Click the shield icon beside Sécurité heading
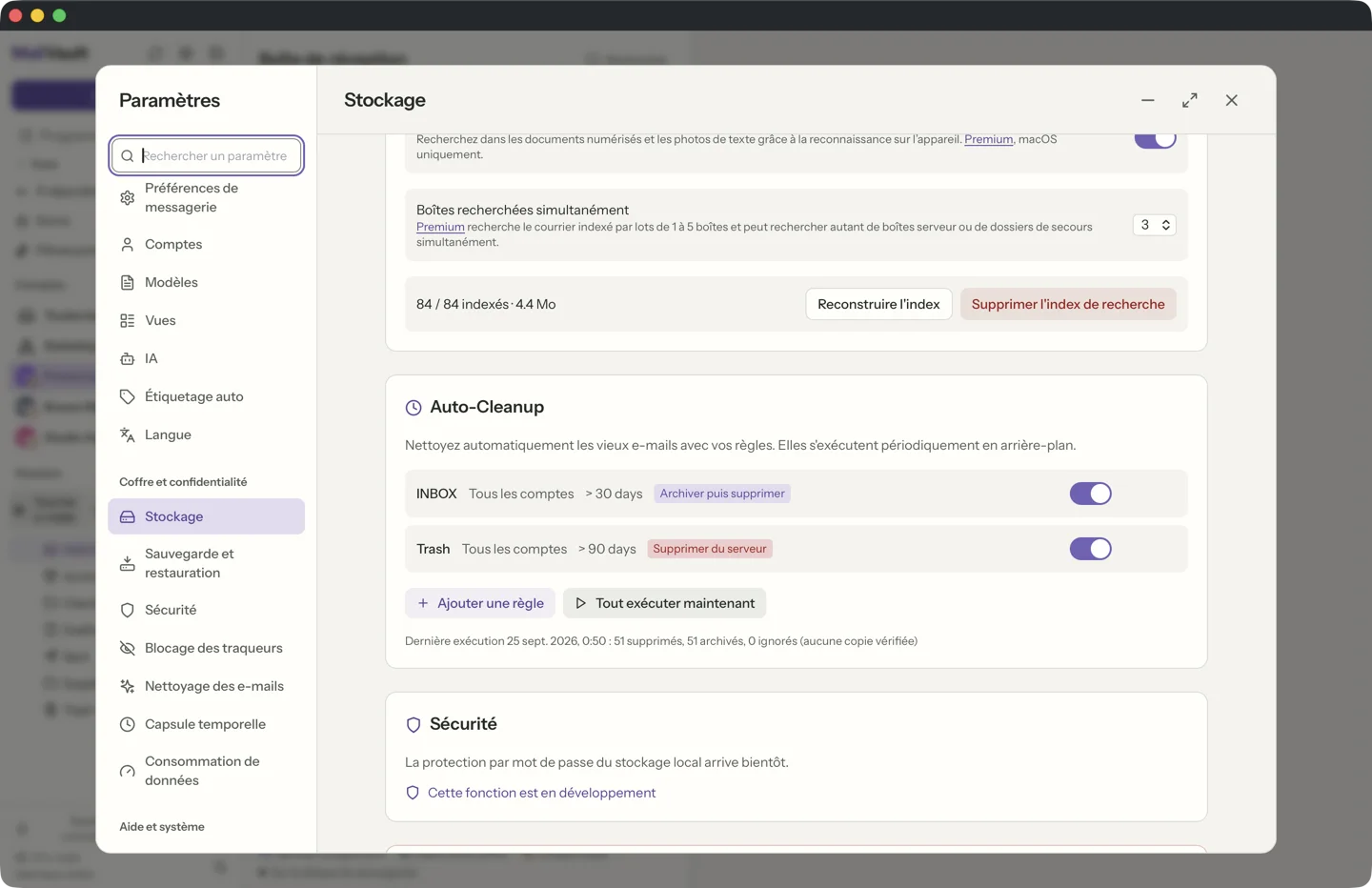The width and height of the screenshot is (1372, 888). tap(414, 725)
